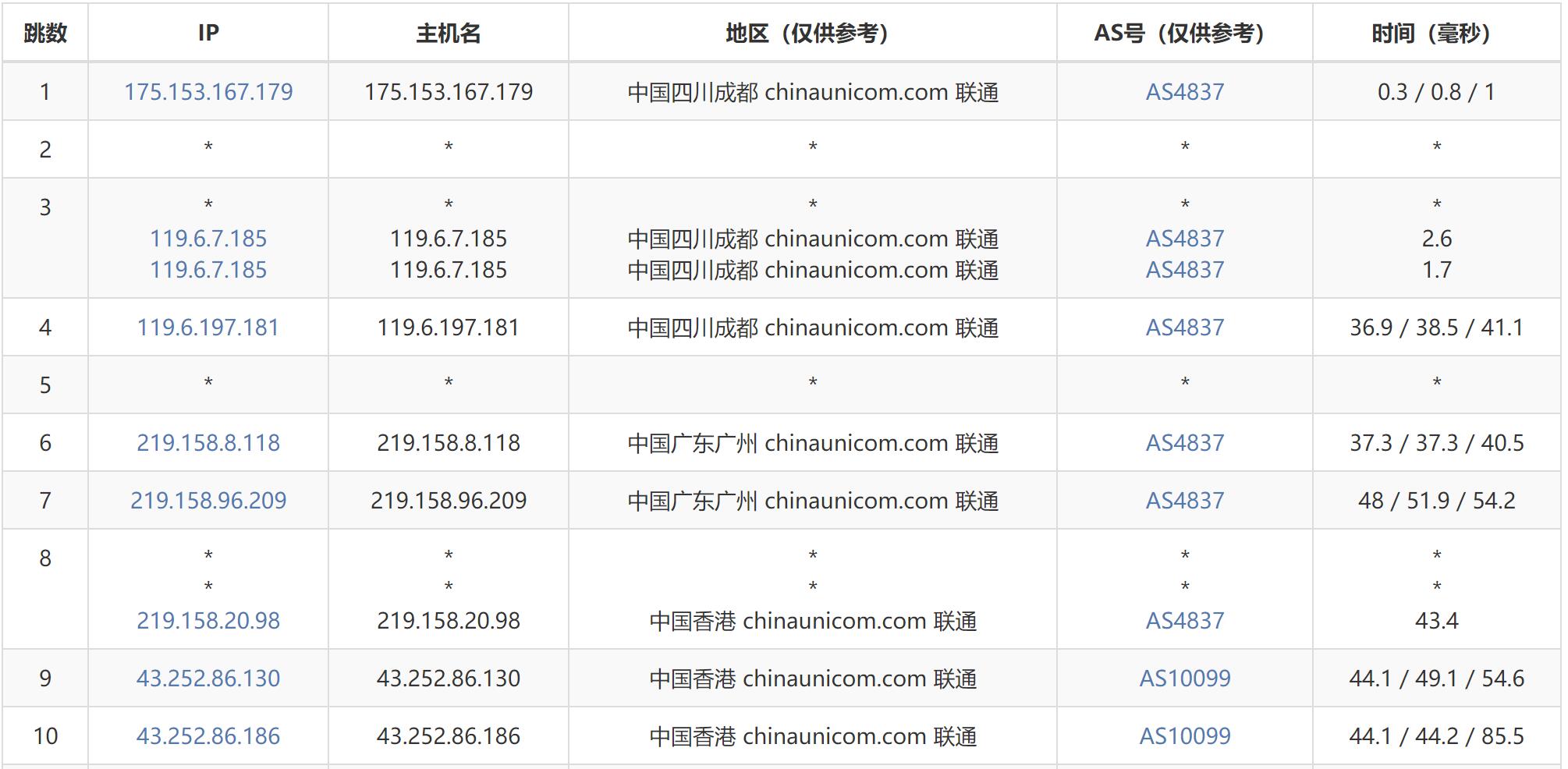Click the 跳数 column header

click(x=45, y=33)
